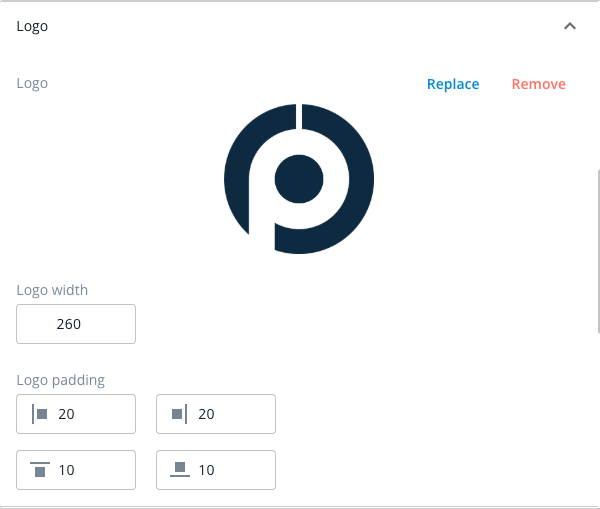This screenshot has width=600, height=509.
Task: Select the logo preview image
Action: click(299, 179)
